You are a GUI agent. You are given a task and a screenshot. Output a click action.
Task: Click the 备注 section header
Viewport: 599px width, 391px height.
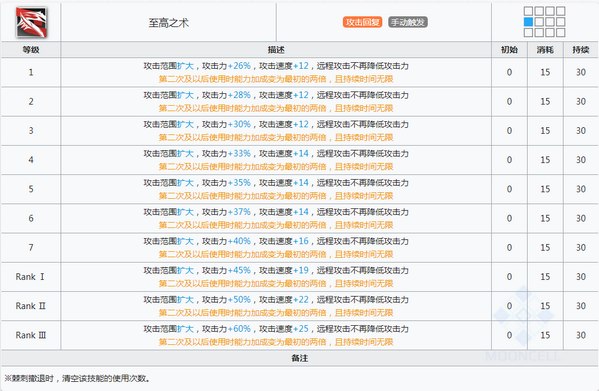pyautogui.click(x=300, y=358)
